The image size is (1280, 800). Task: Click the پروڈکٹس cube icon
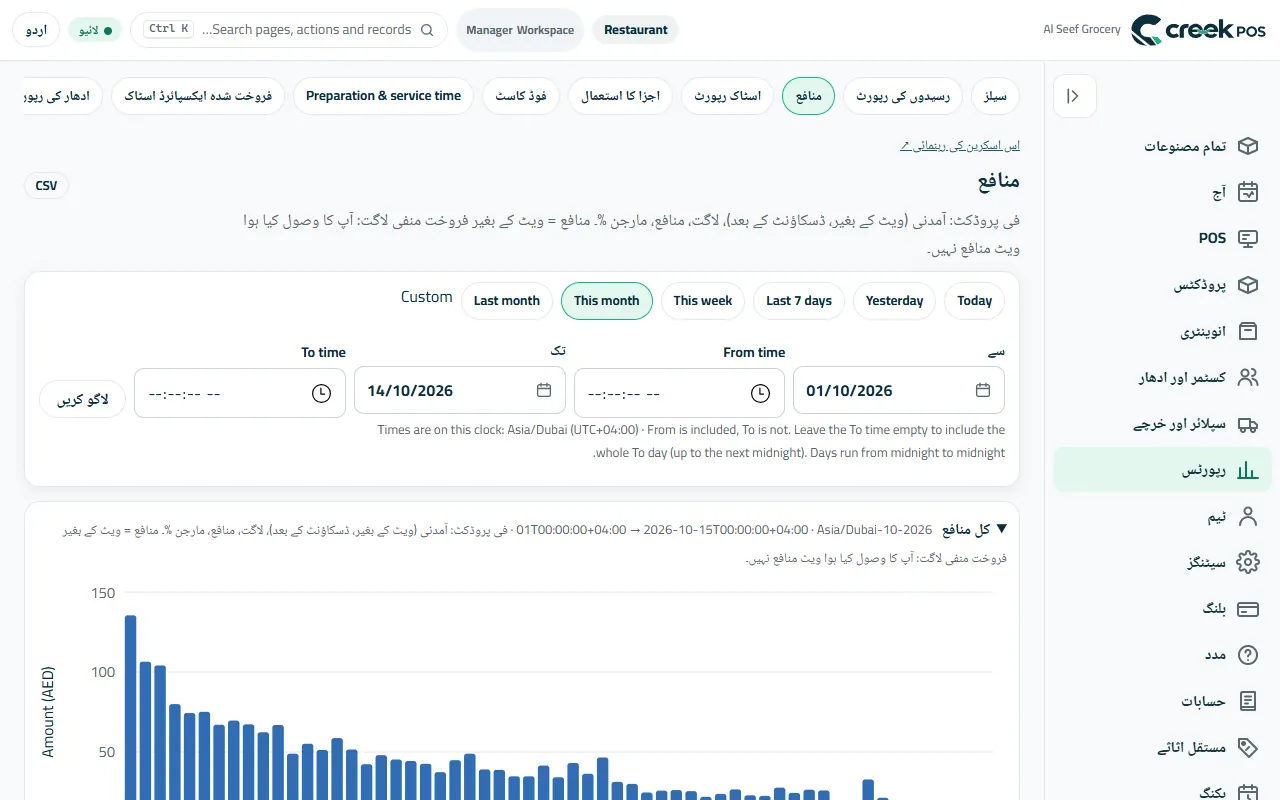(x=1247, y=285)
